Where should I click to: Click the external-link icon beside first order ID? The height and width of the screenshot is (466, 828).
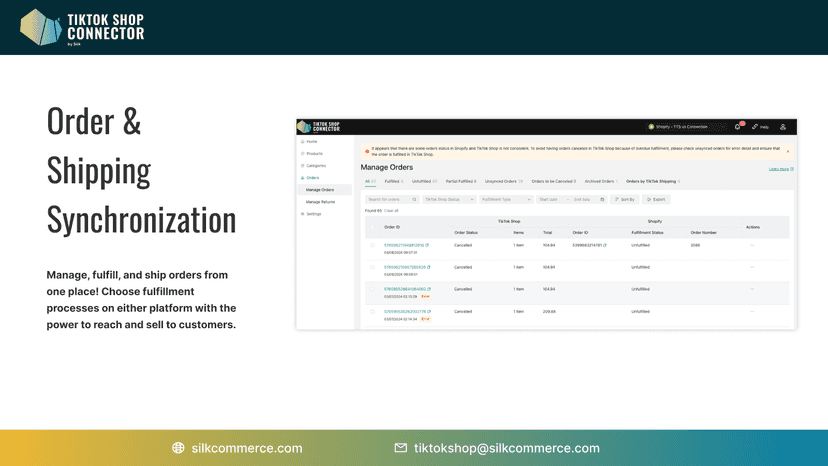tap(427, 245)
